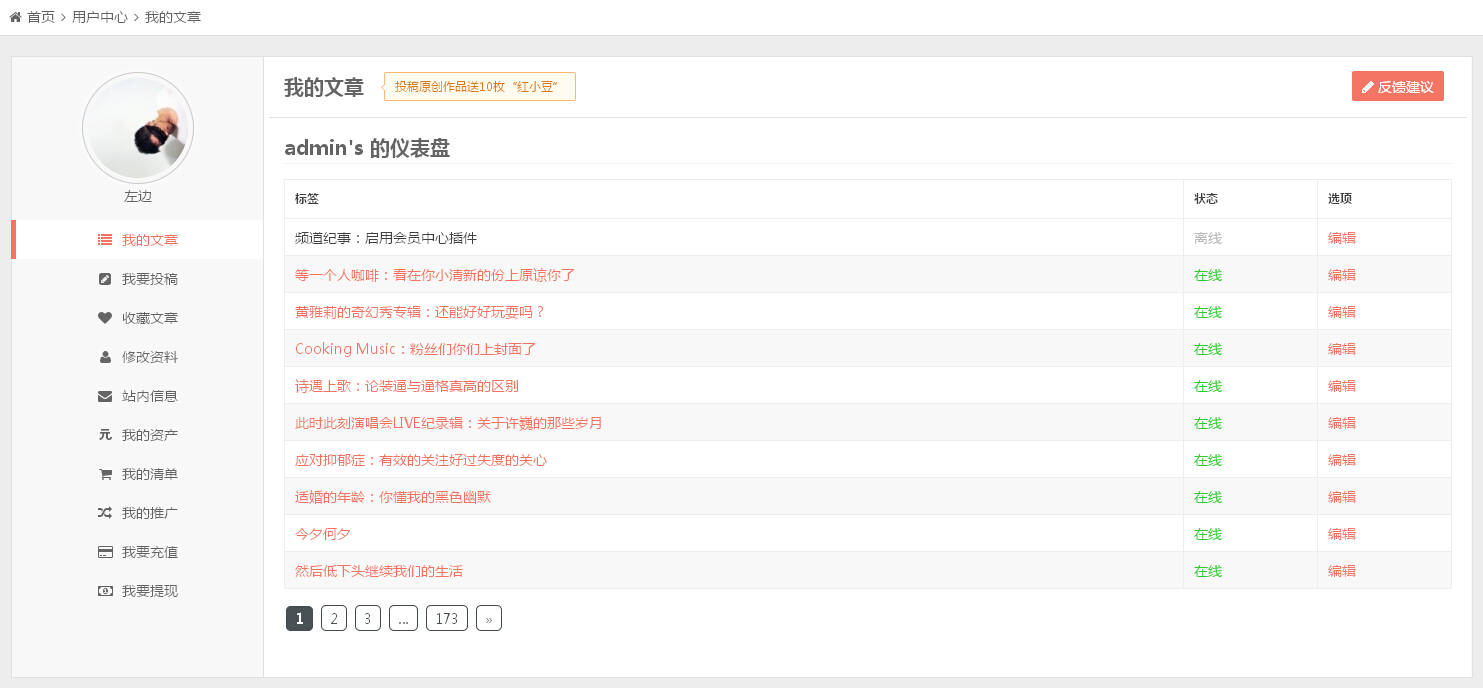Open article 黄雅莉的奇幻秀专辑
Screen dimensions: 1483x688
pos(420,312)
